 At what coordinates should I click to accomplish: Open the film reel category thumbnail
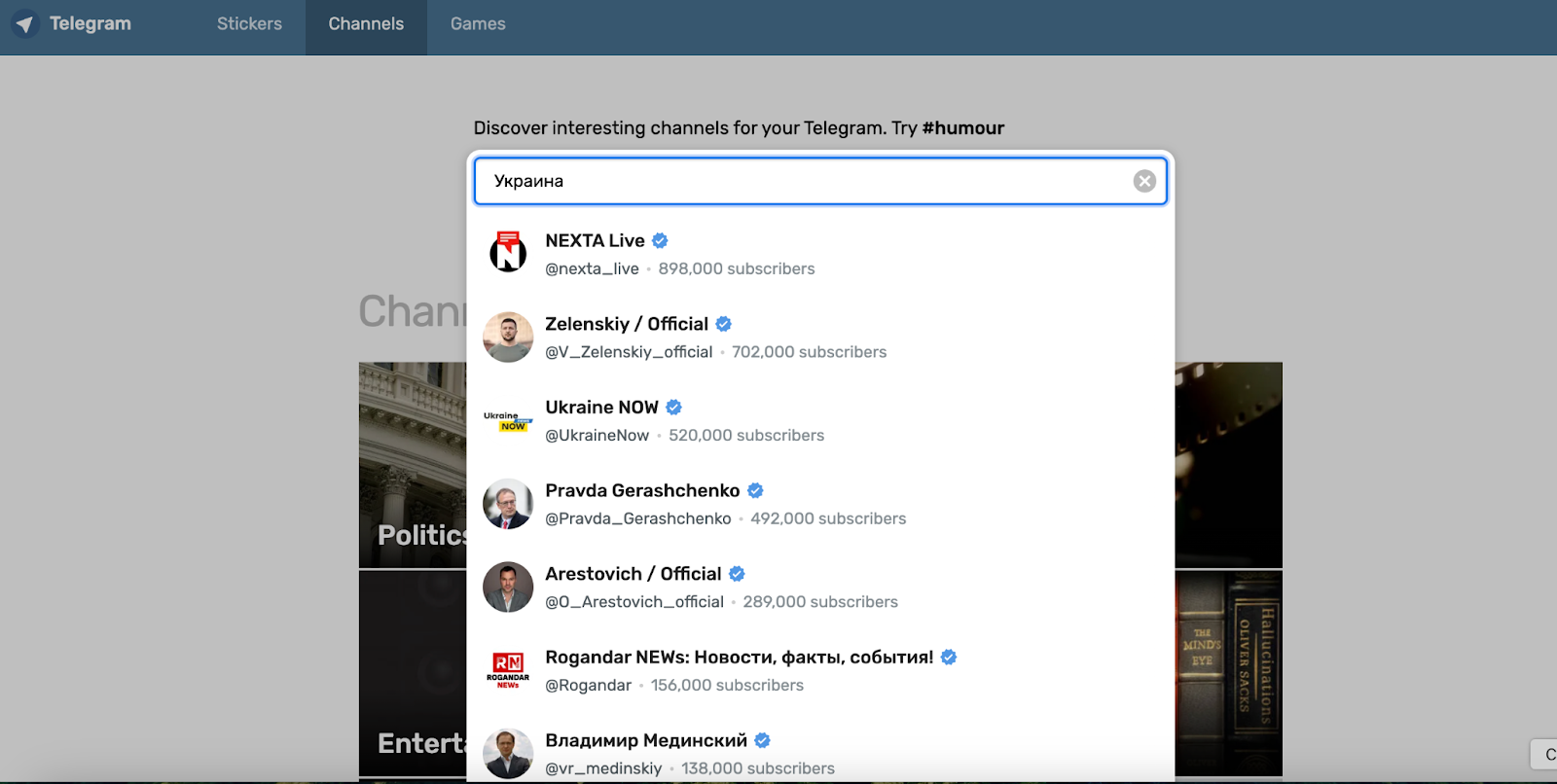tap(1229, 465)
